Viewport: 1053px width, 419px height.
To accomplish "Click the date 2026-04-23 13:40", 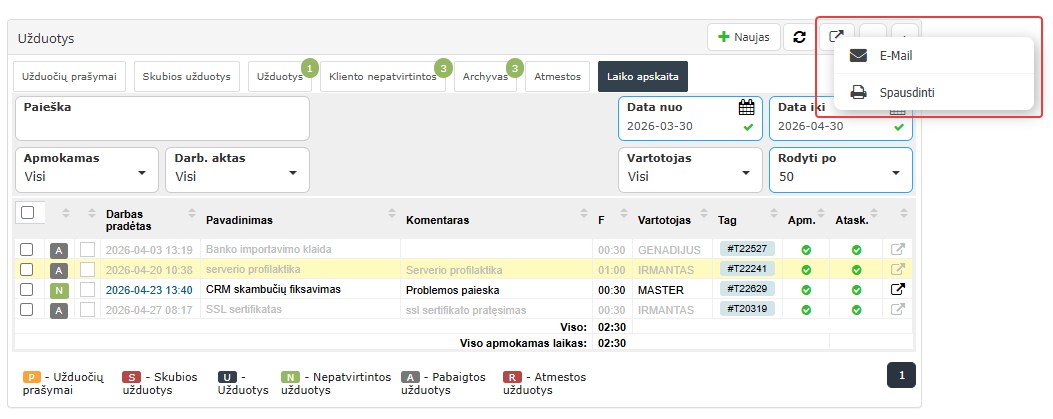I will 149,290.
